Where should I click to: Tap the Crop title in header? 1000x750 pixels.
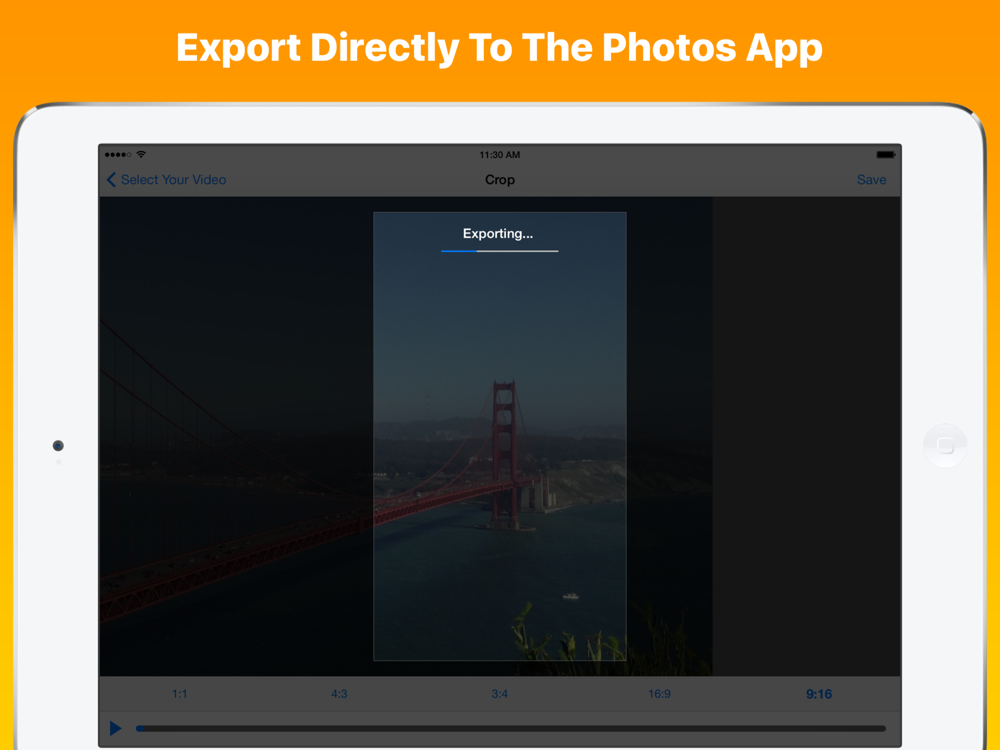[499, 180]
